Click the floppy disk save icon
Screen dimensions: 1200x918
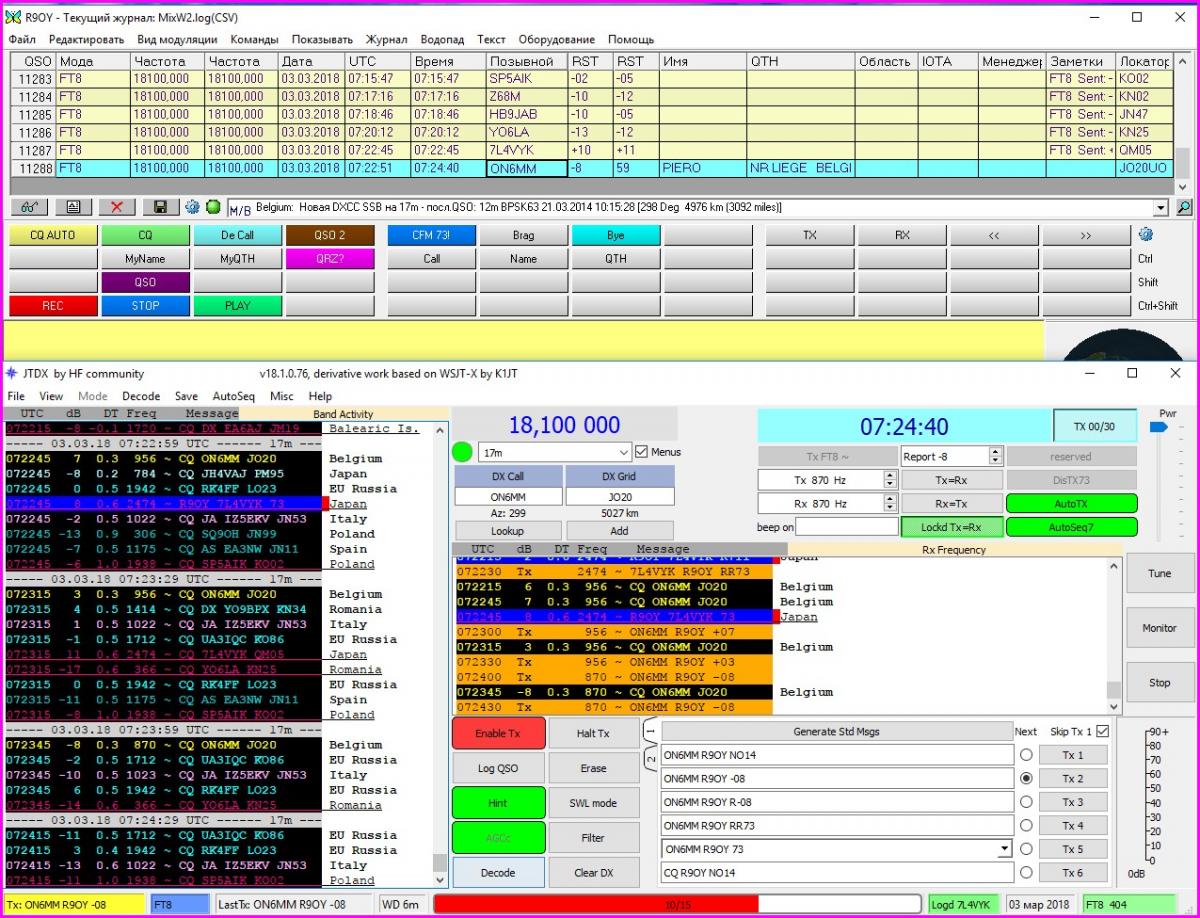tap(160, 207)
